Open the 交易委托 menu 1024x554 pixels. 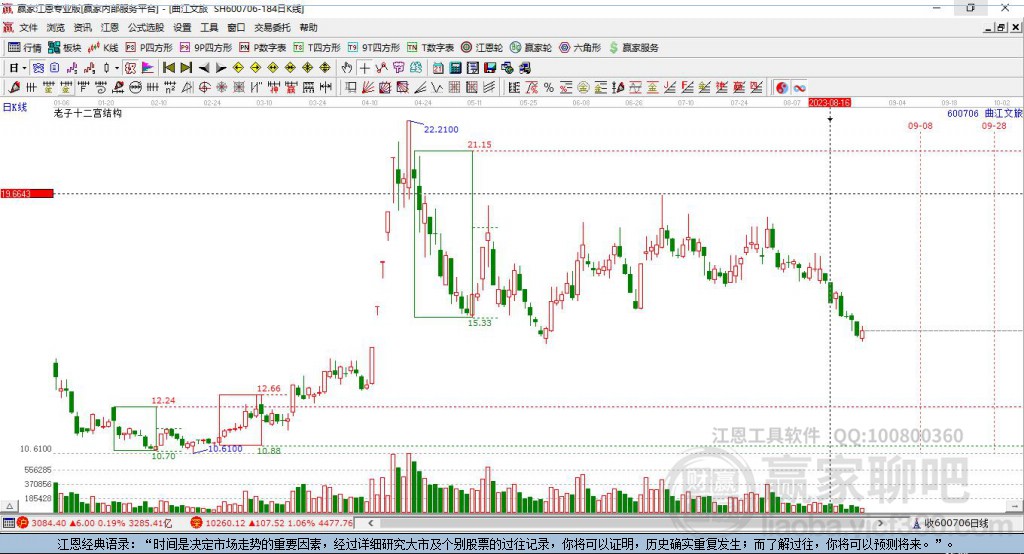(x=272, y=27)
